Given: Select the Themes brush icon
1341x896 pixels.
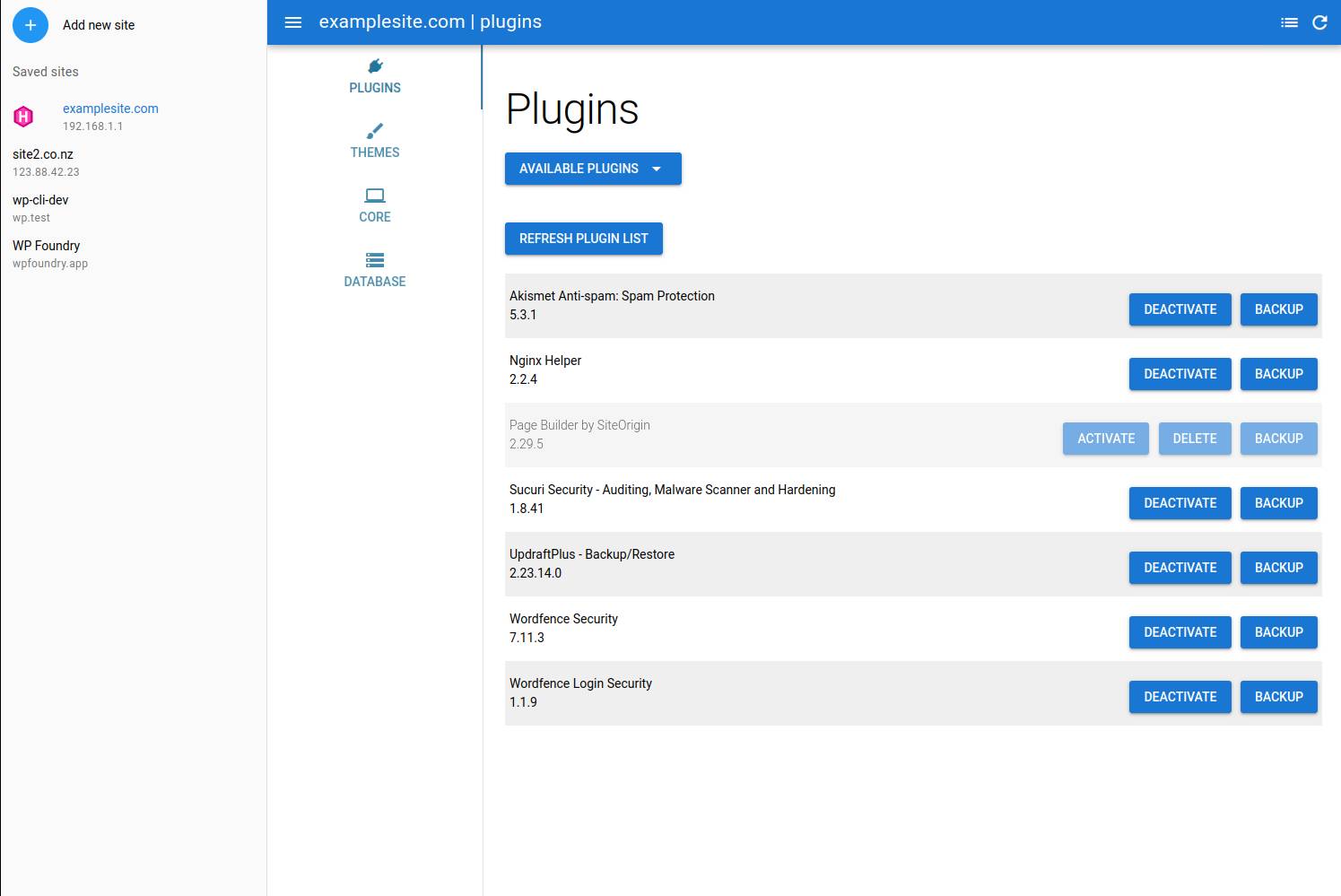Looking at the screenshot, I should click(x=374, y=131).
